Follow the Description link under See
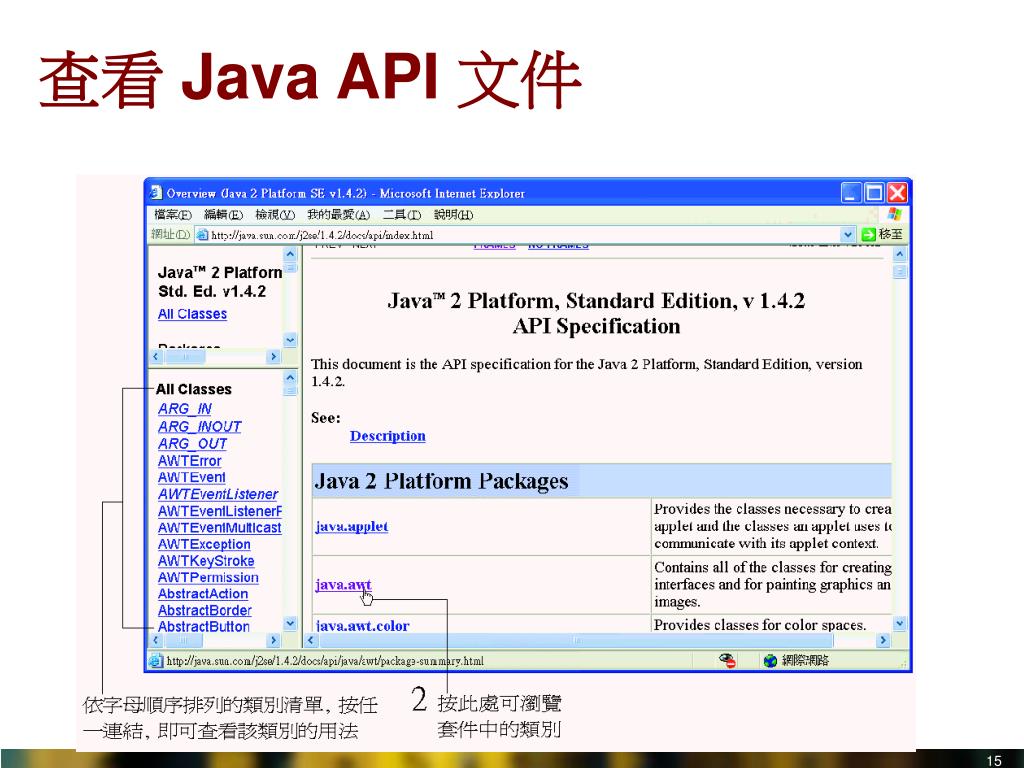The width and height of the screenshot is (1024, 768). pos(387,436)
